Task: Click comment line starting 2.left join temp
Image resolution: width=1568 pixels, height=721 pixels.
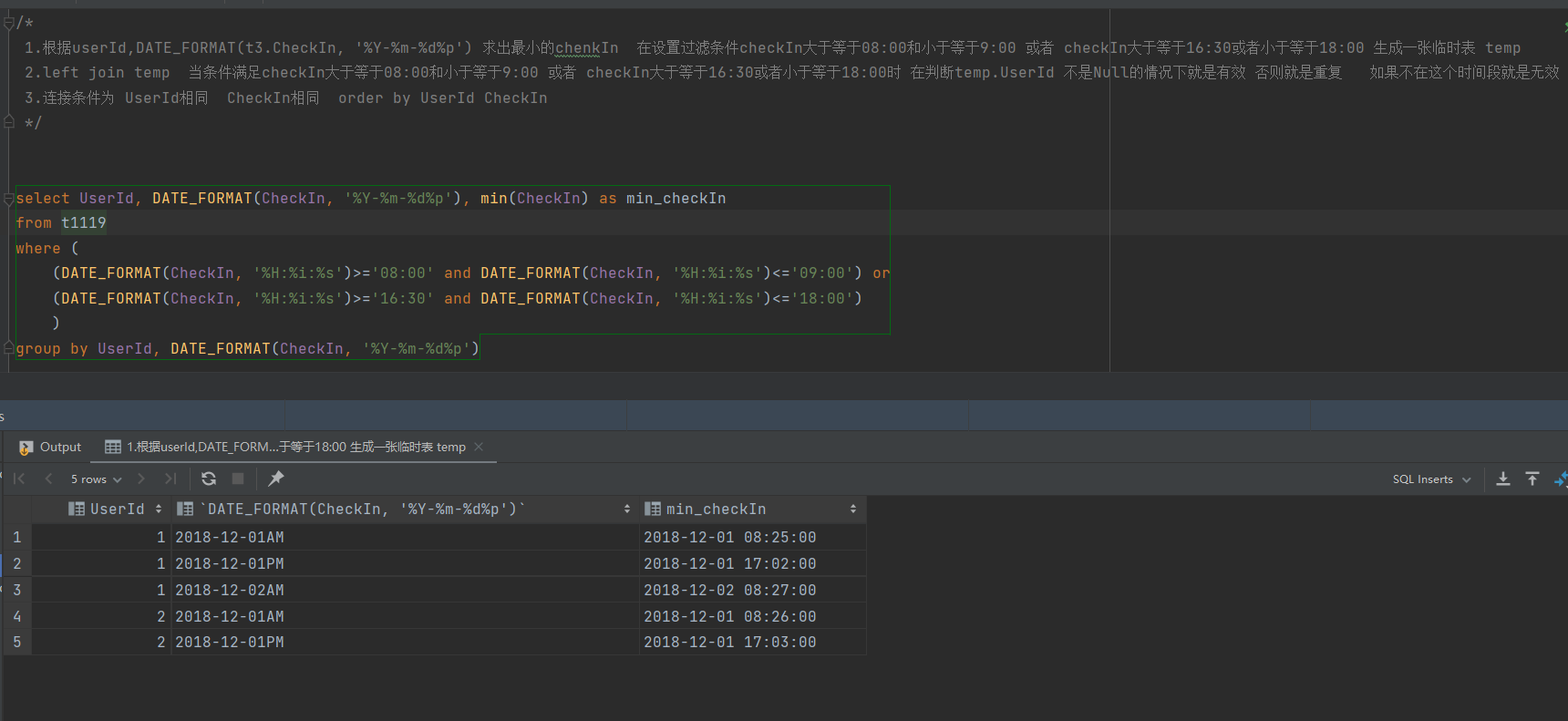Action: (x=791, y=72)
